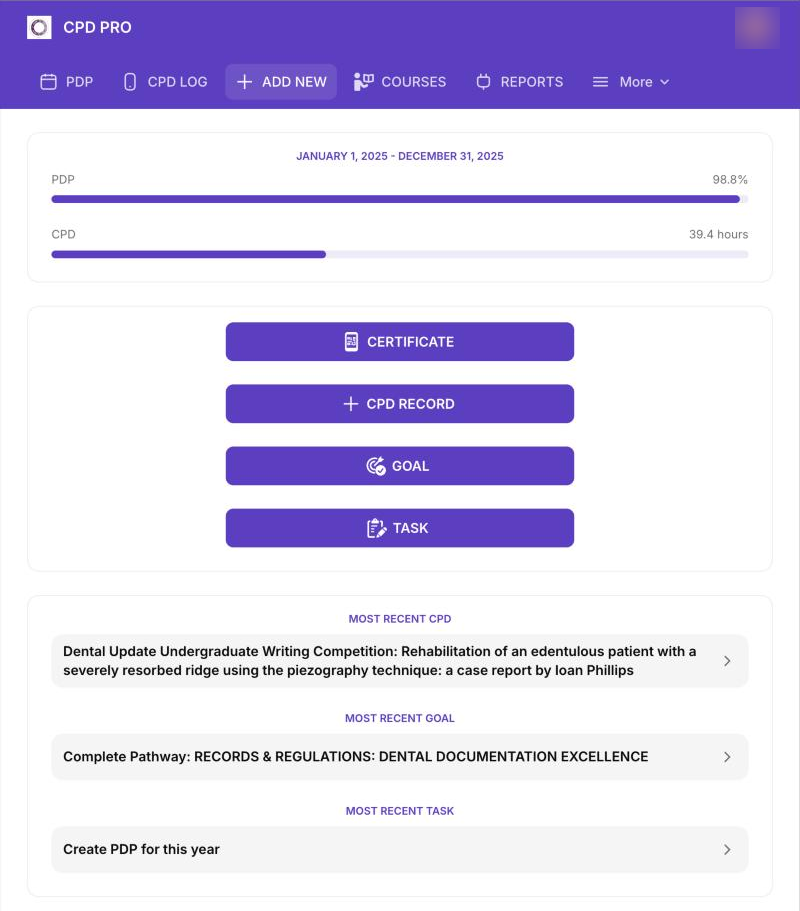Click the CPD RECORD button
The height and width of the screenshot is (911, 800).
400,404
